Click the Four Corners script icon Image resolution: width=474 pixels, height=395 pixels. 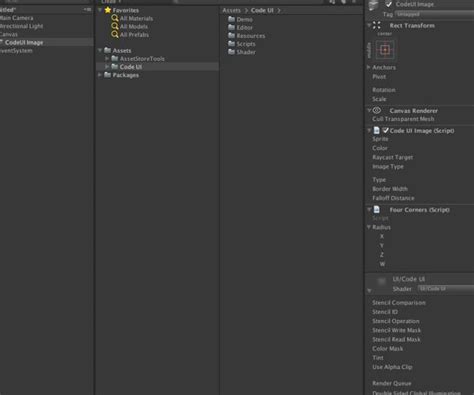tap(376, 209)
